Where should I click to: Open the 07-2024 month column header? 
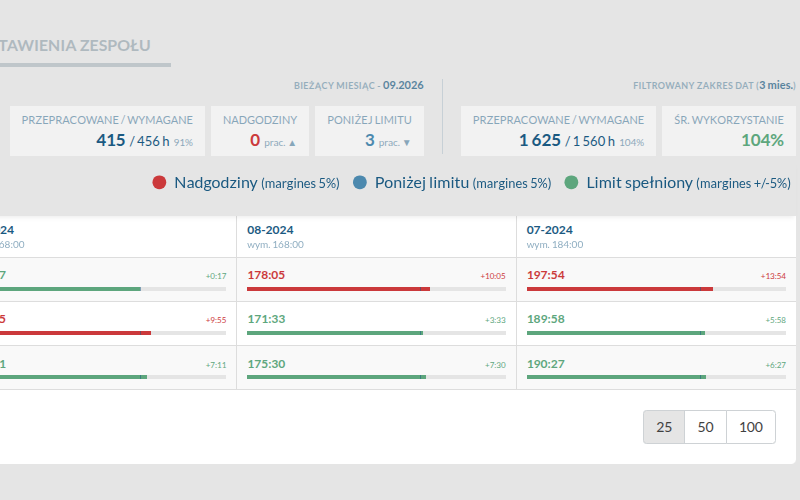tap(656, 237)
